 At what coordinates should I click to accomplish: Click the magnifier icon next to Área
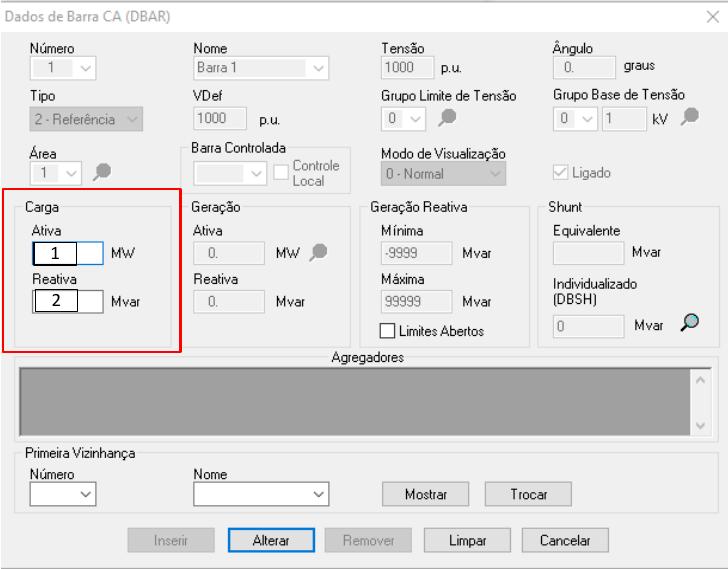[x=102, y=174]
